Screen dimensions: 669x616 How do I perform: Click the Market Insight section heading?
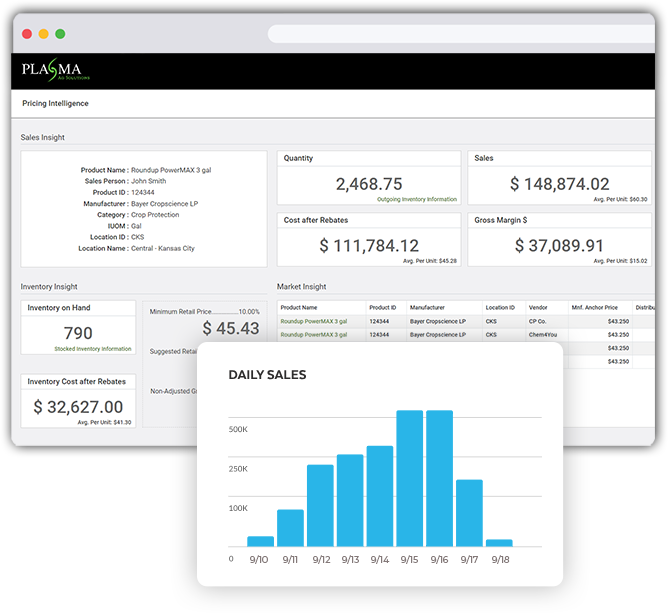[x=302, y=287]
